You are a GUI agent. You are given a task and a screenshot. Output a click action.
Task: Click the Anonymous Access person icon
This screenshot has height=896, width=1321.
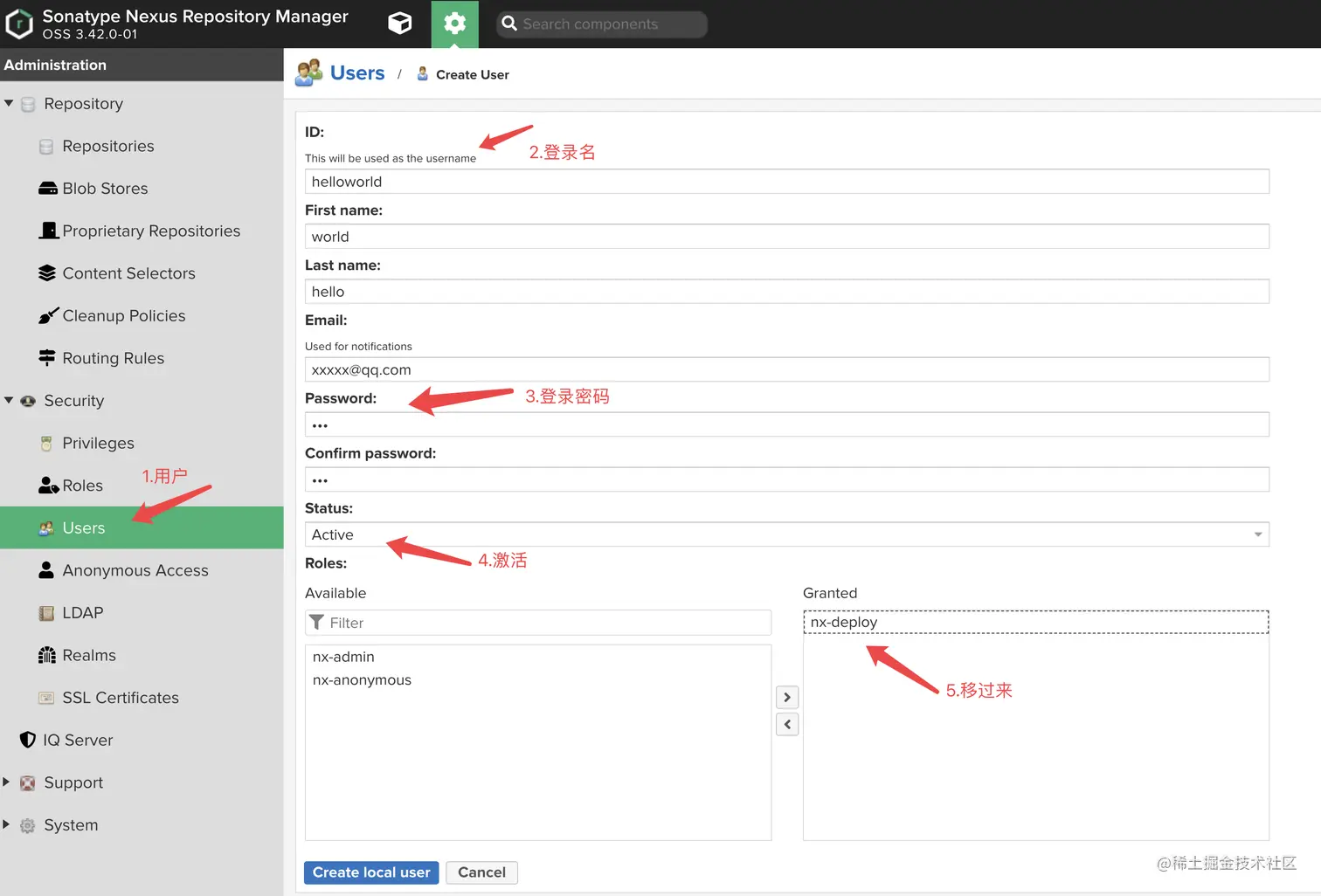(46, 570)
